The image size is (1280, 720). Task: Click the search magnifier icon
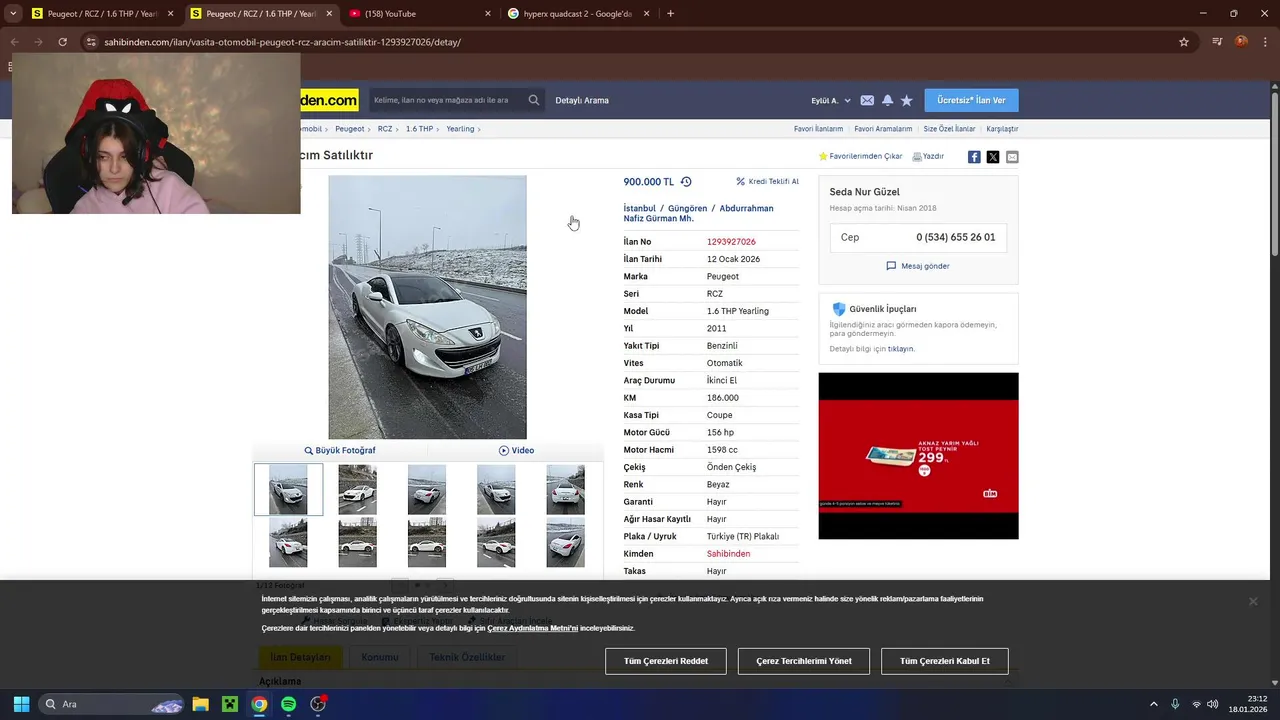(534, 100)
